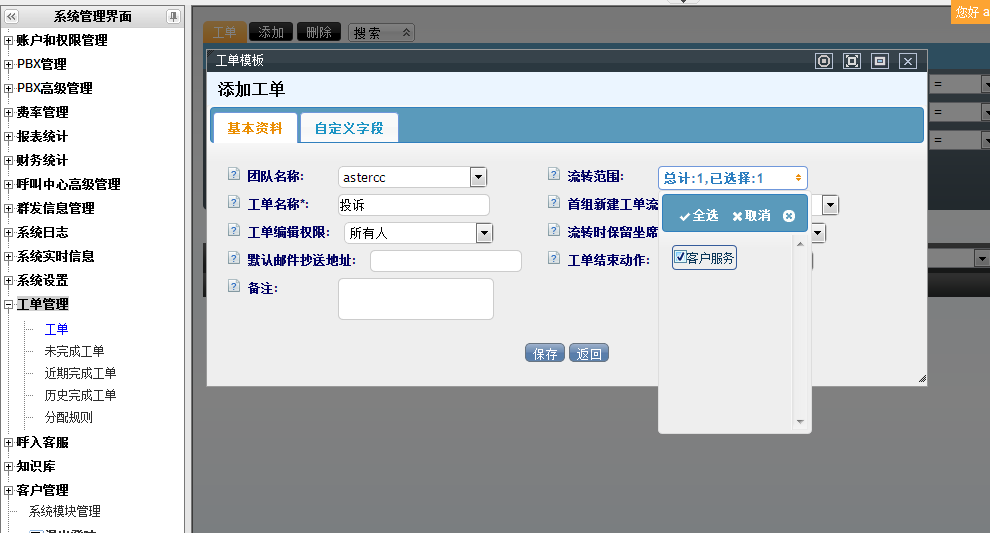Select the 基本资料 tab

pyautogui.click(x=254, y=128)
